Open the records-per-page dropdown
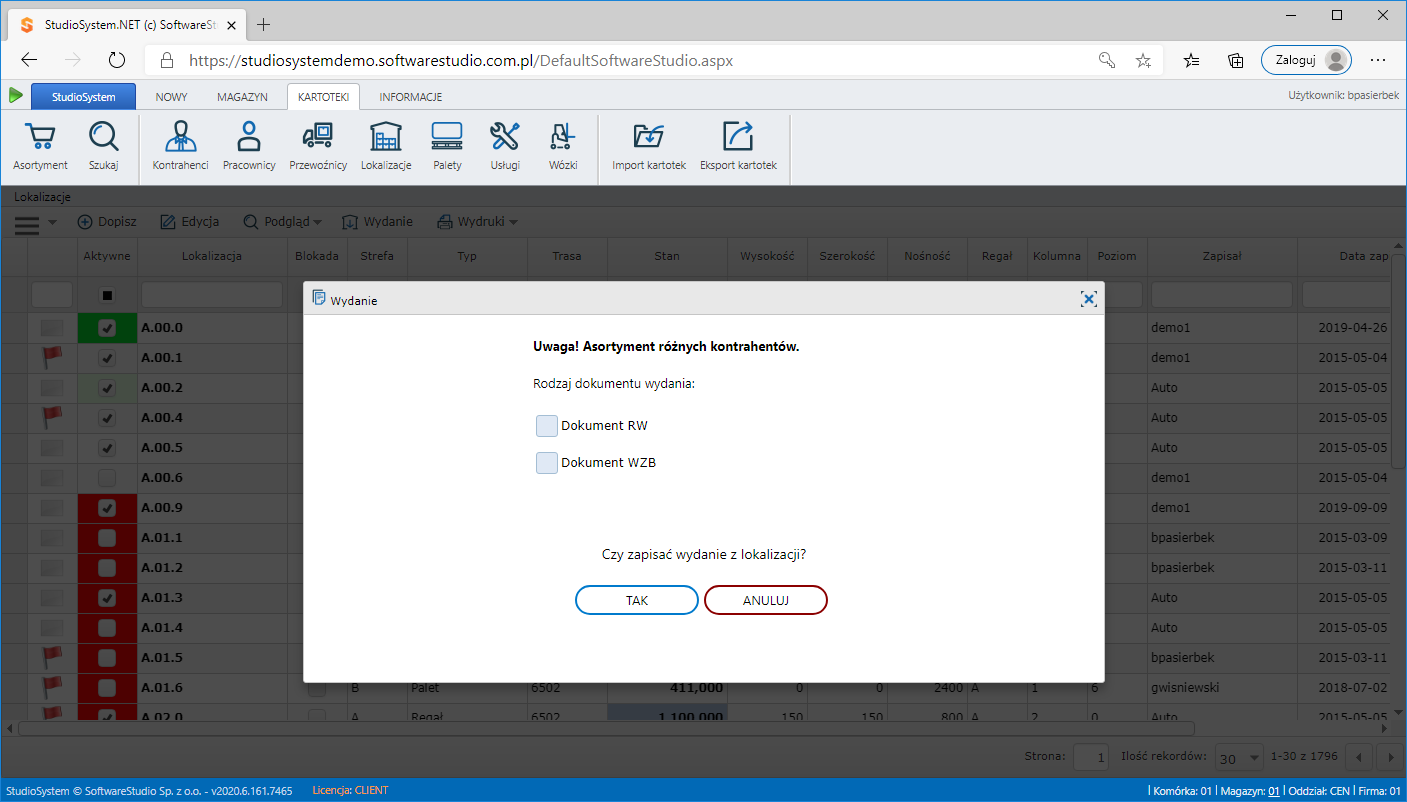The image size is (1407, 802). [1237, 757]
